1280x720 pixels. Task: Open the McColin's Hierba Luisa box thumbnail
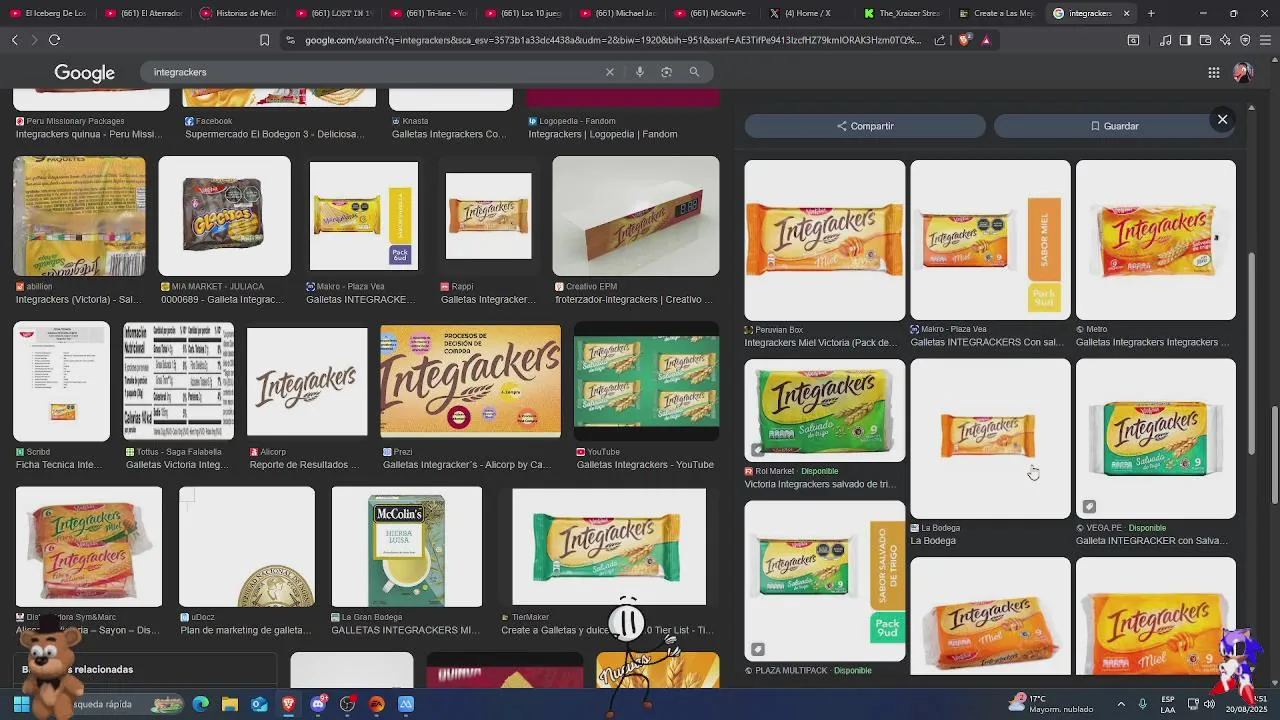tap(406, 547)
